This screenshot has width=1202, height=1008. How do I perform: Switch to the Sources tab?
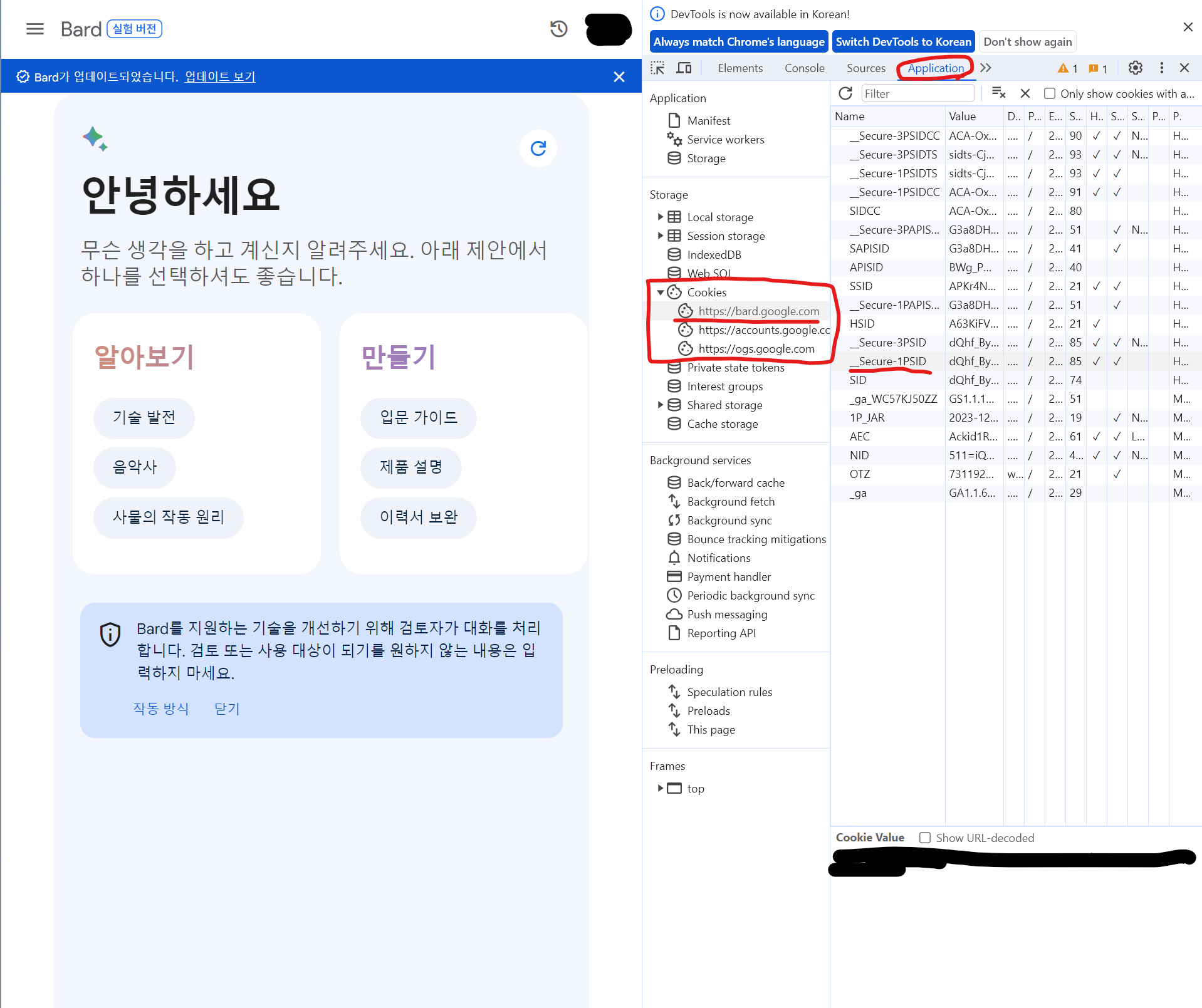[866, 68]
